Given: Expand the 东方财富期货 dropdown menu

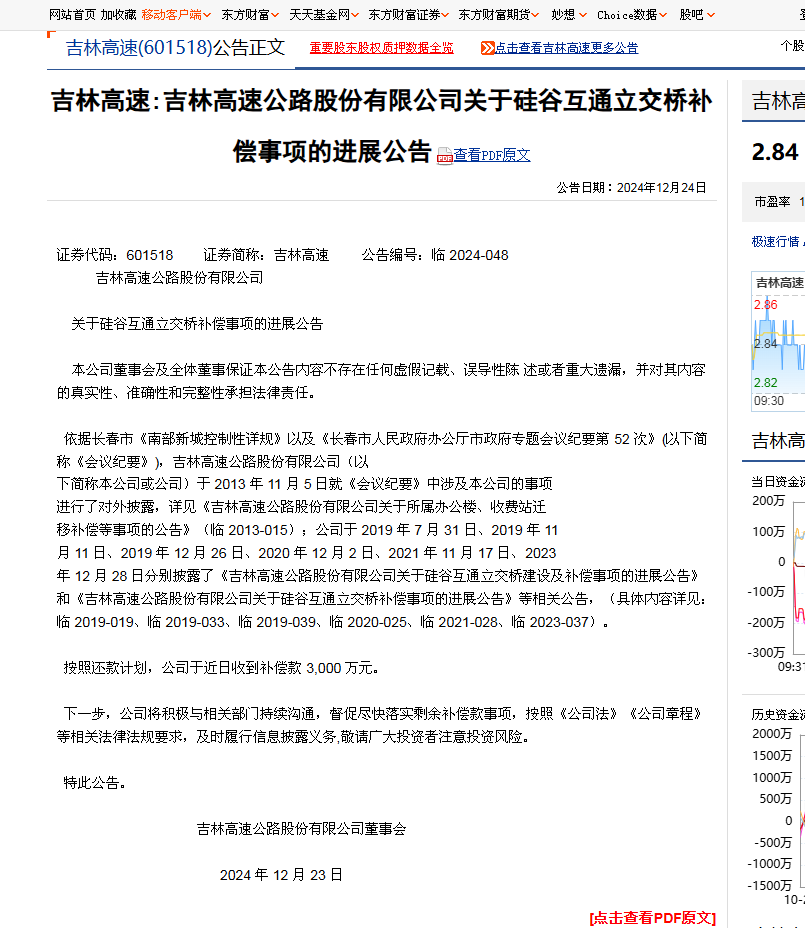Looking at the screenshot, I should pyautogui.click(x=498, y=15).
